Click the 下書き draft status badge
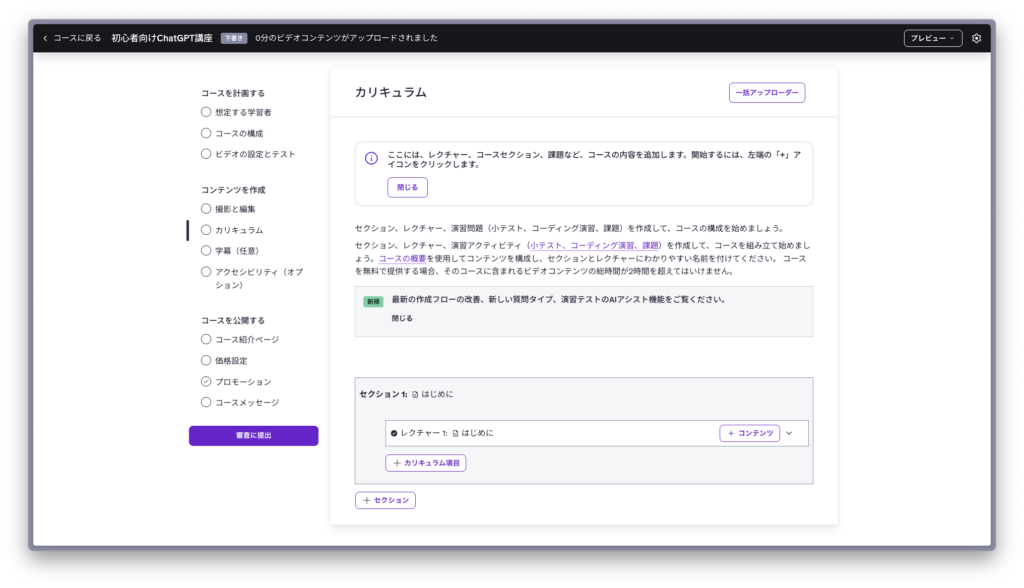Image resolution: width=1024 pixels, height=588 pixels. point(233,38)
